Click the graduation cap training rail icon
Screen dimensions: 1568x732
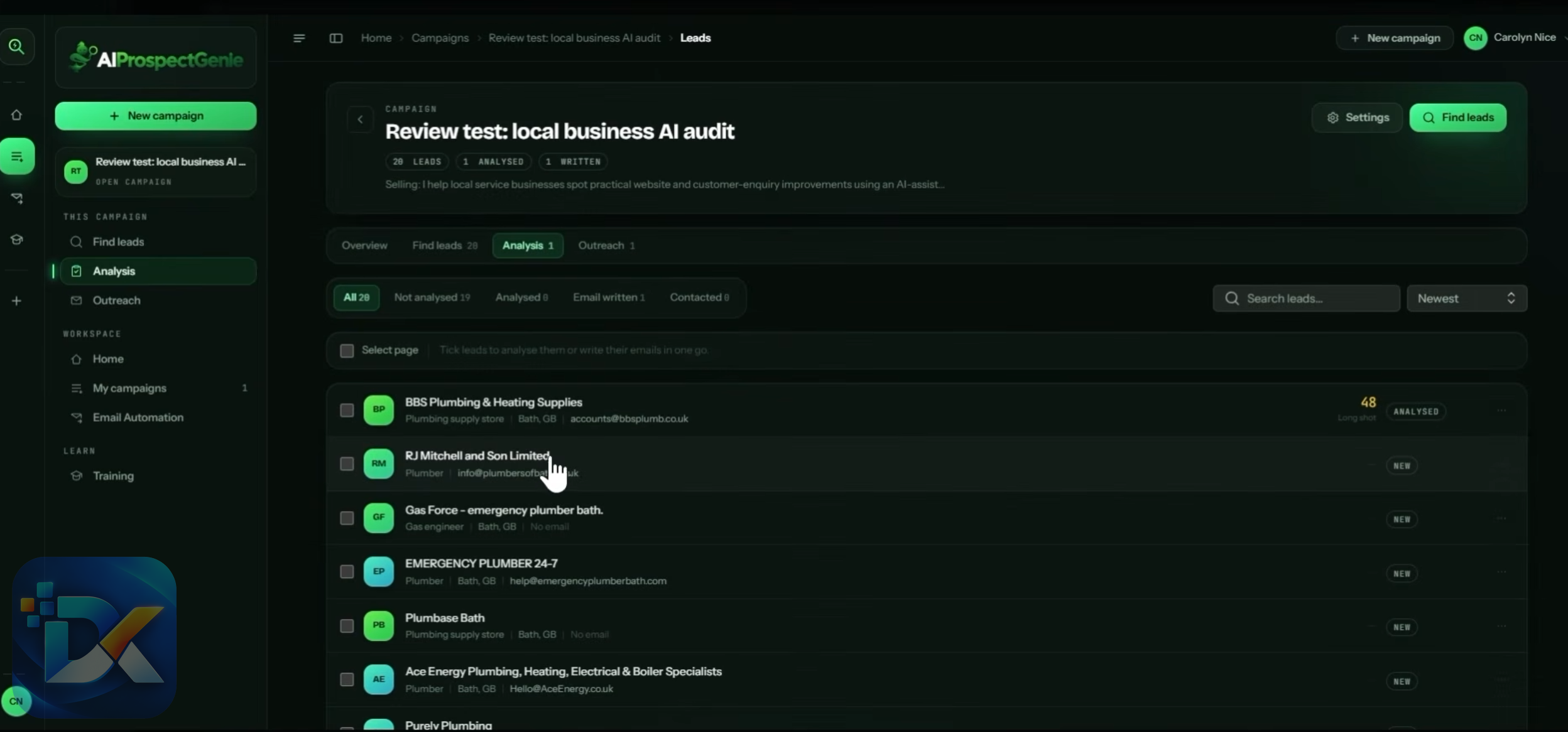(x=17, y=240)
